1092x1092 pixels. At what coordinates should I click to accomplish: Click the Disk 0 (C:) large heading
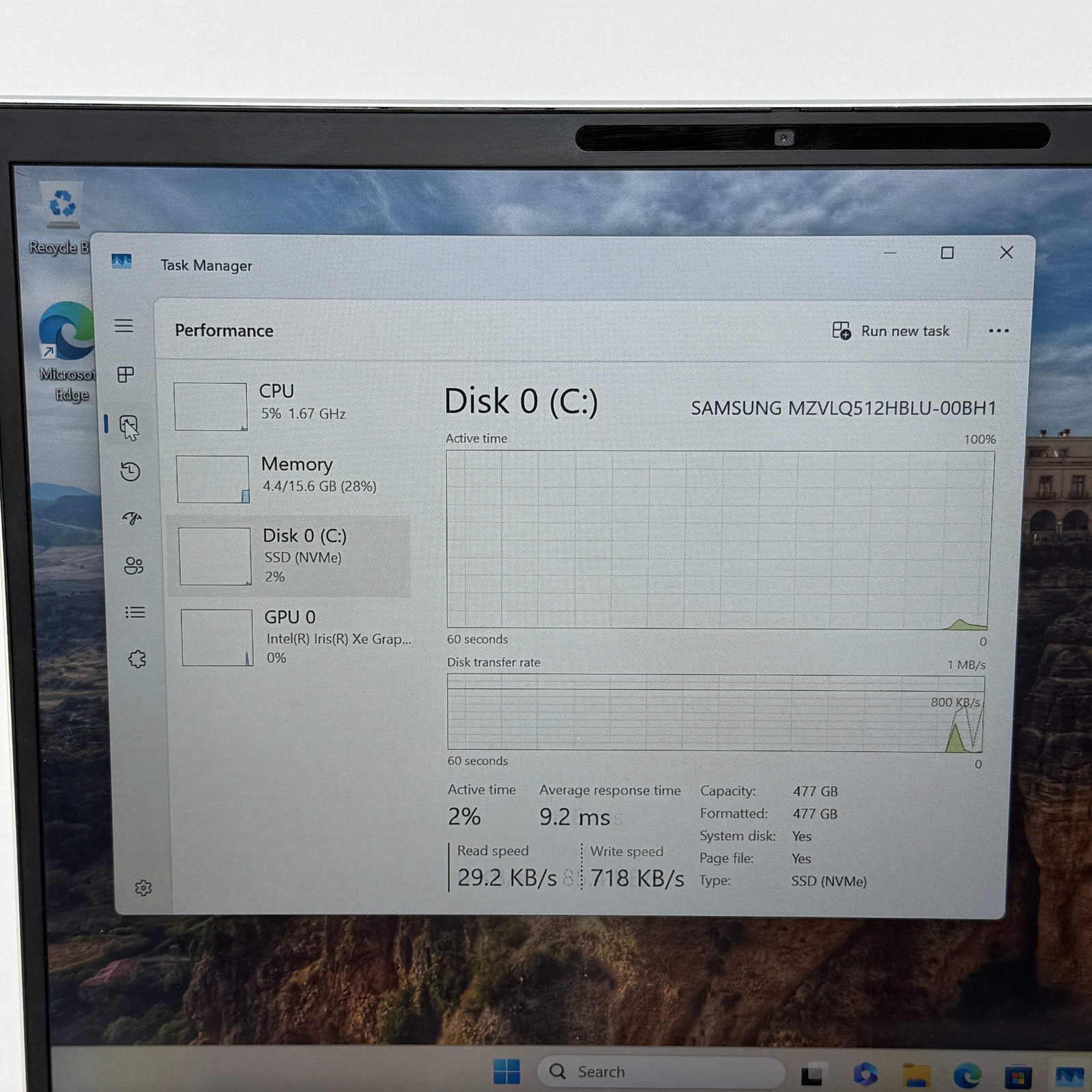pyautogui.click(x=521, y=401)
